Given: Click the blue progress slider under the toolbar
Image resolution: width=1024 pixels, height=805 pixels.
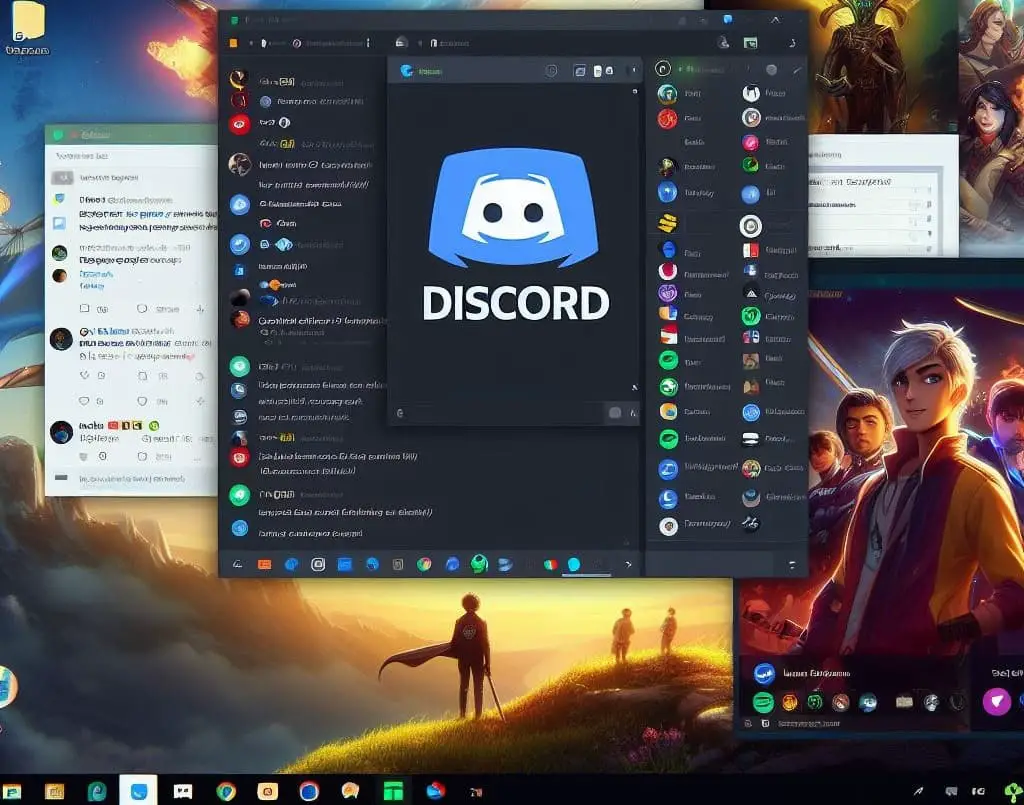Looking at the screenshot, I should point(585,575).
